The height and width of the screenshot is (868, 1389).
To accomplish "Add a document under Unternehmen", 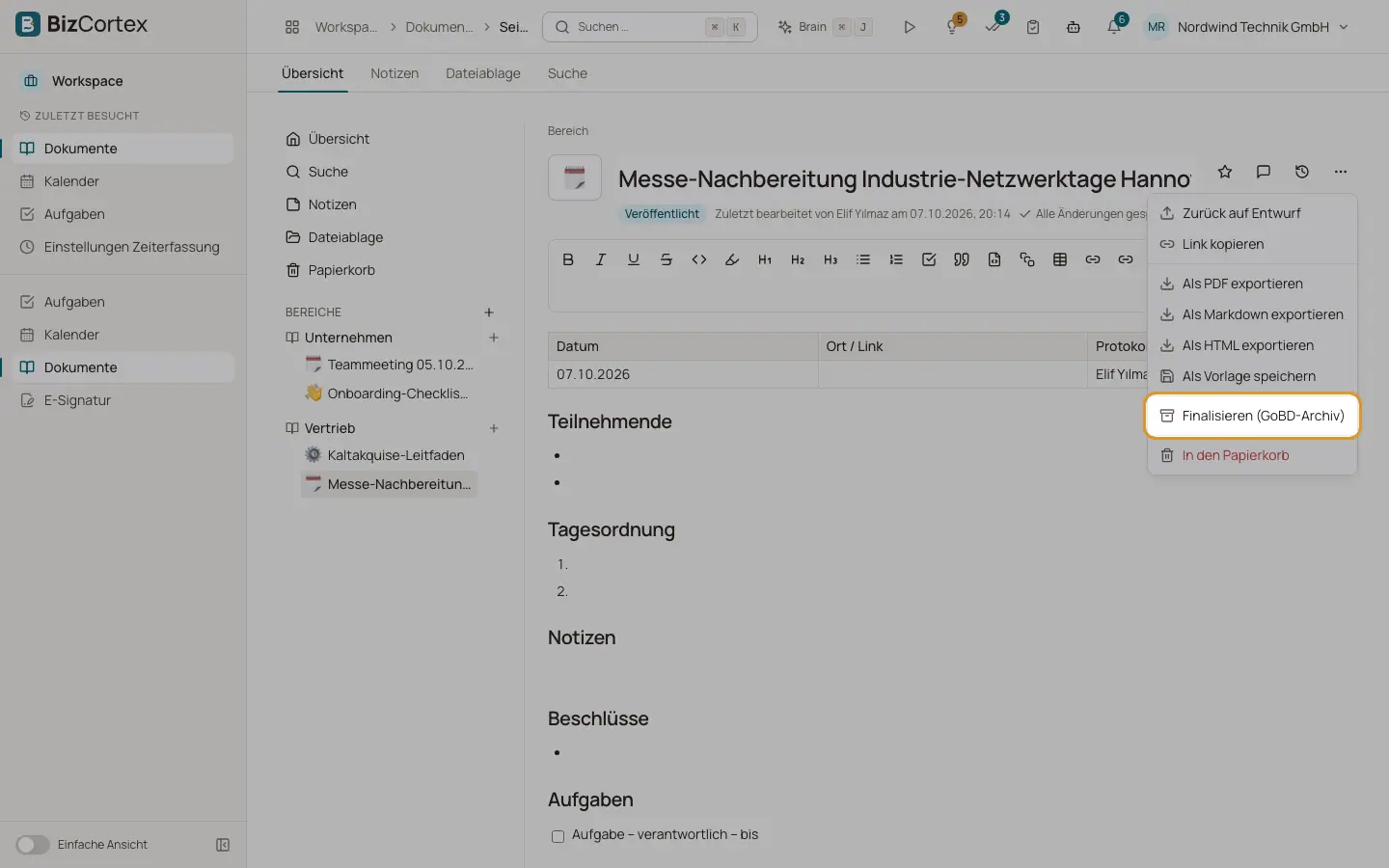I will (494, 338).
